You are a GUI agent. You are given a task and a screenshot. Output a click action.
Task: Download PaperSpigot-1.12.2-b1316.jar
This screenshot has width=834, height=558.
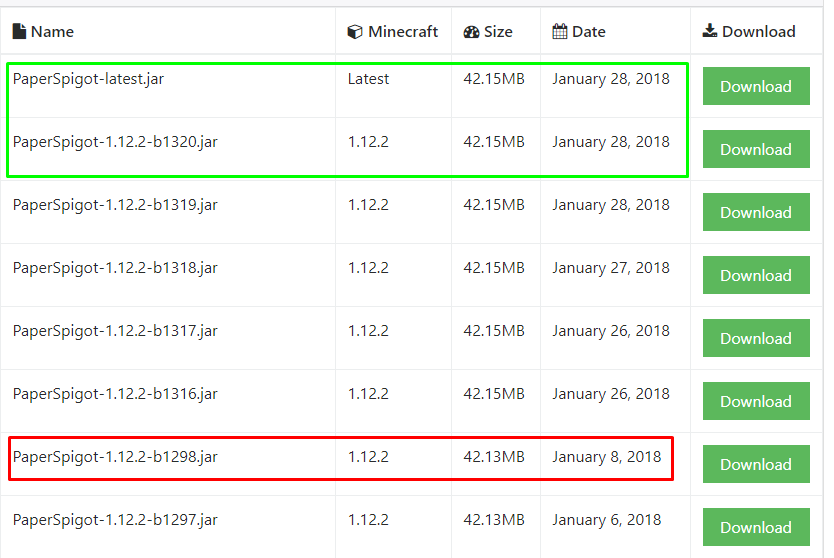(x=755, y=402)
